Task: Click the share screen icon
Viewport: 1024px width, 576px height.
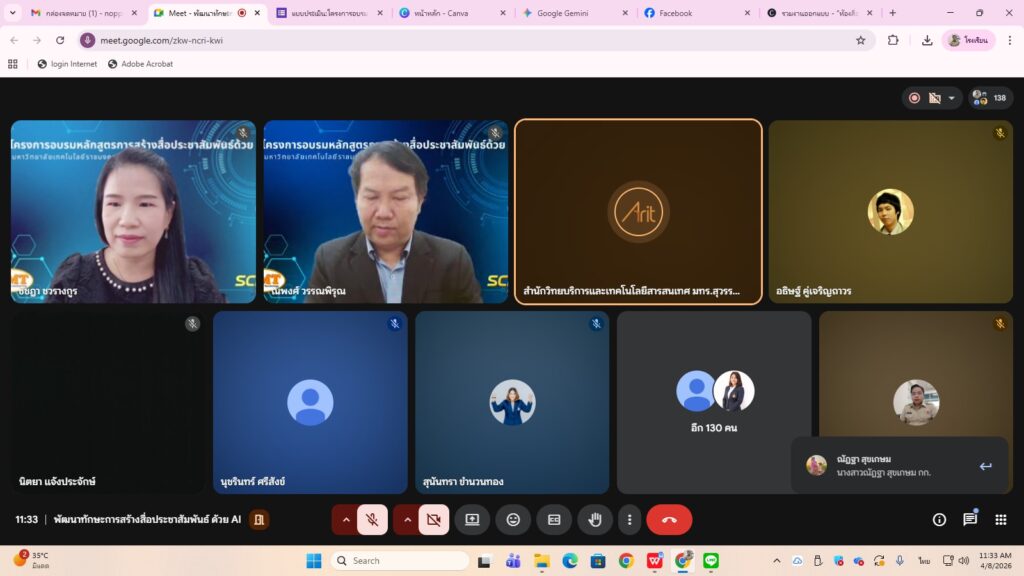Action: (472, 520)
